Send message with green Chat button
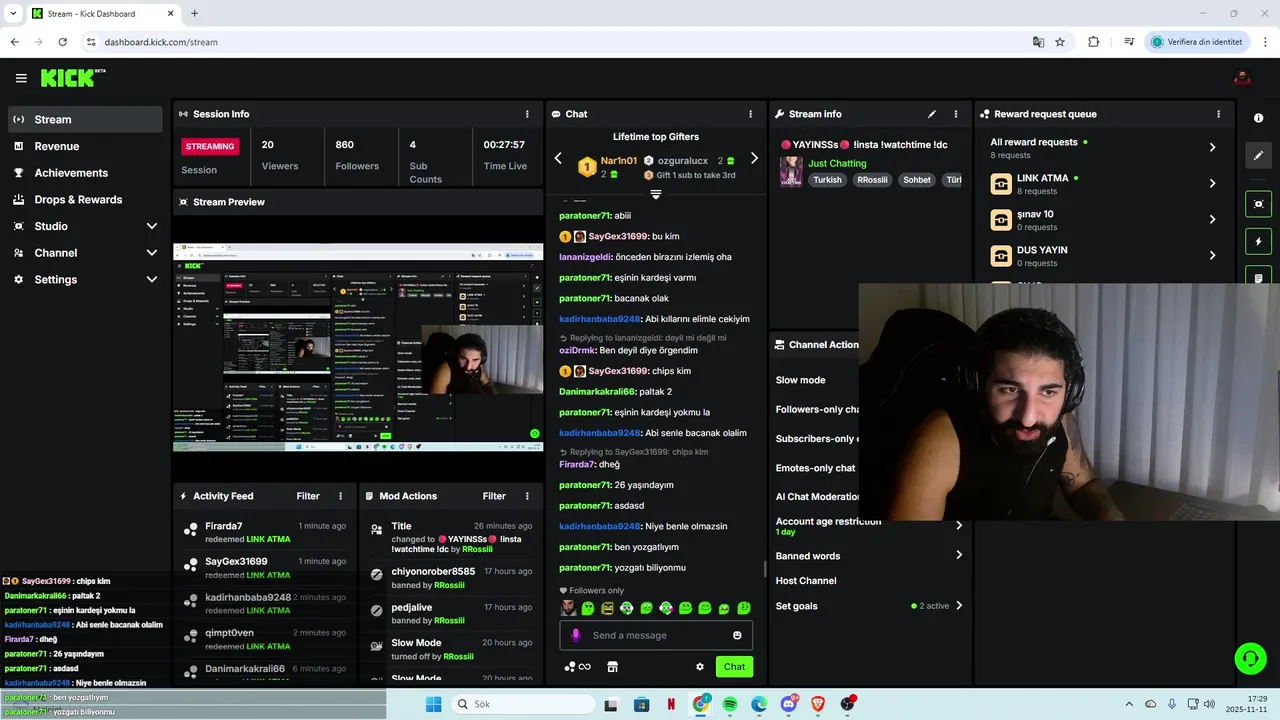The height and width of the screenshot is (720, 1280). (x=735, y=667)
